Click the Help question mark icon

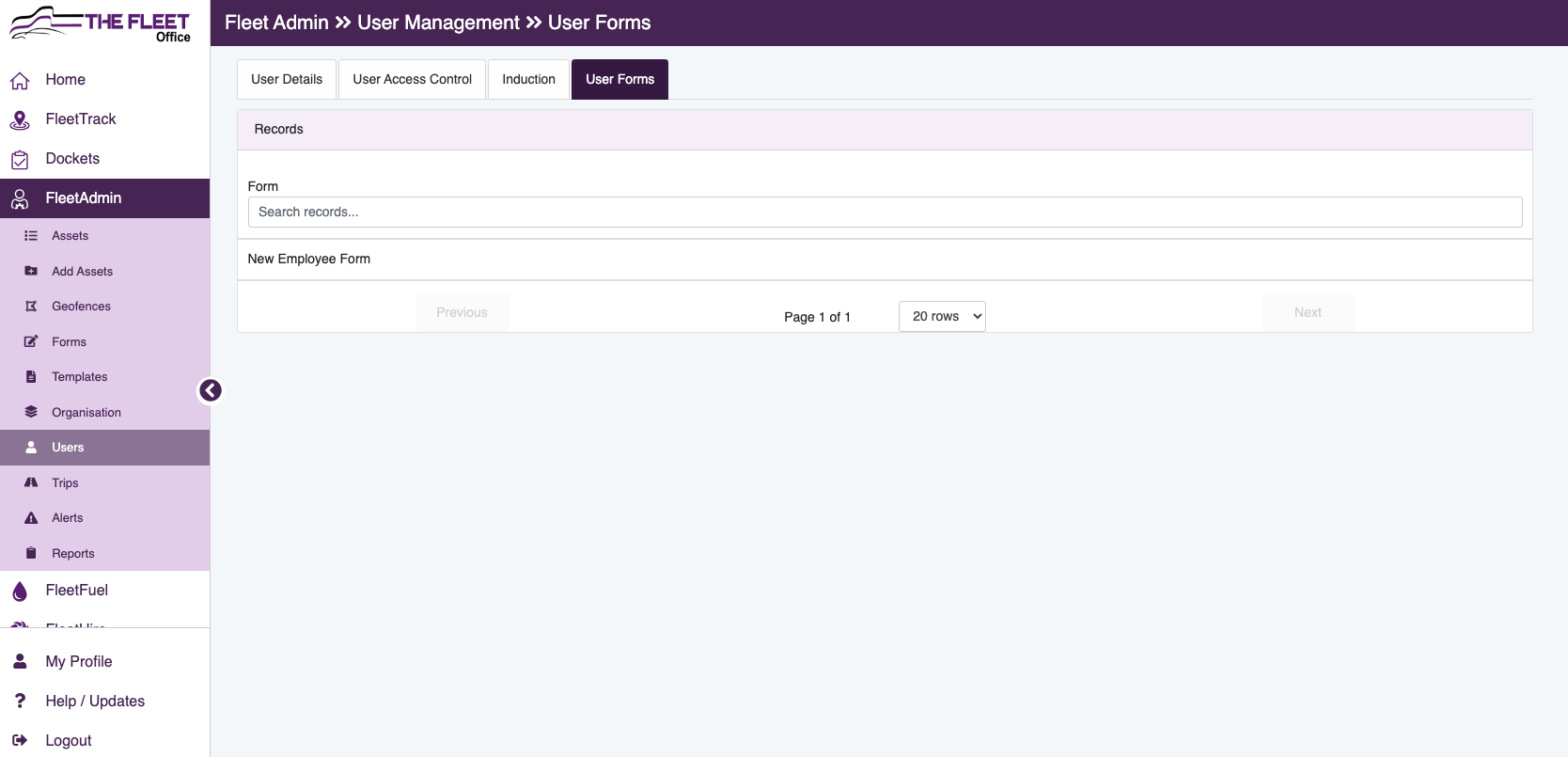point(20,701)
